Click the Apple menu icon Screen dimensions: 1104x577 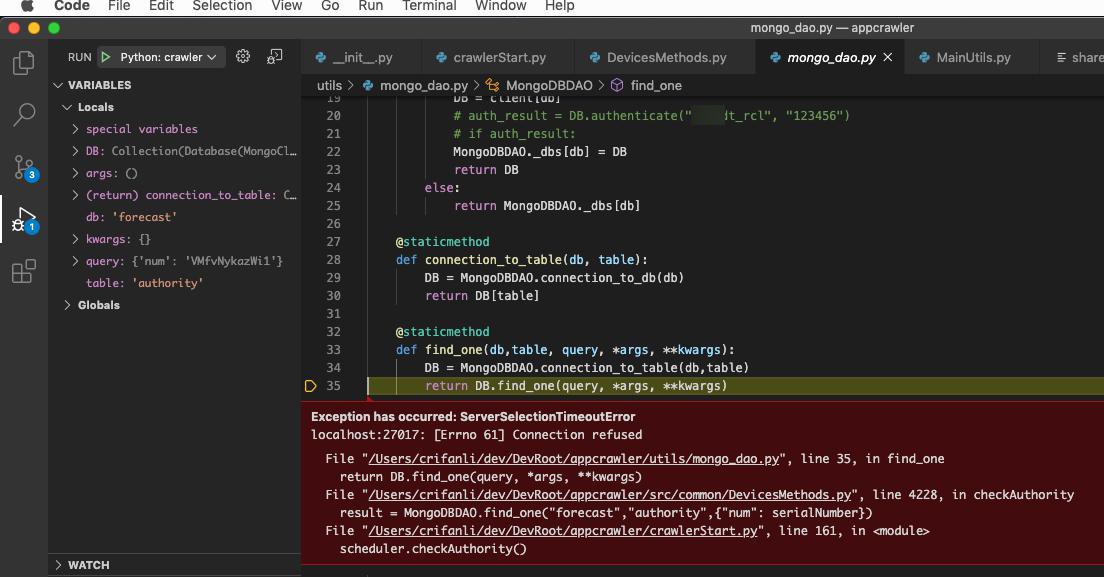[27, 6]
